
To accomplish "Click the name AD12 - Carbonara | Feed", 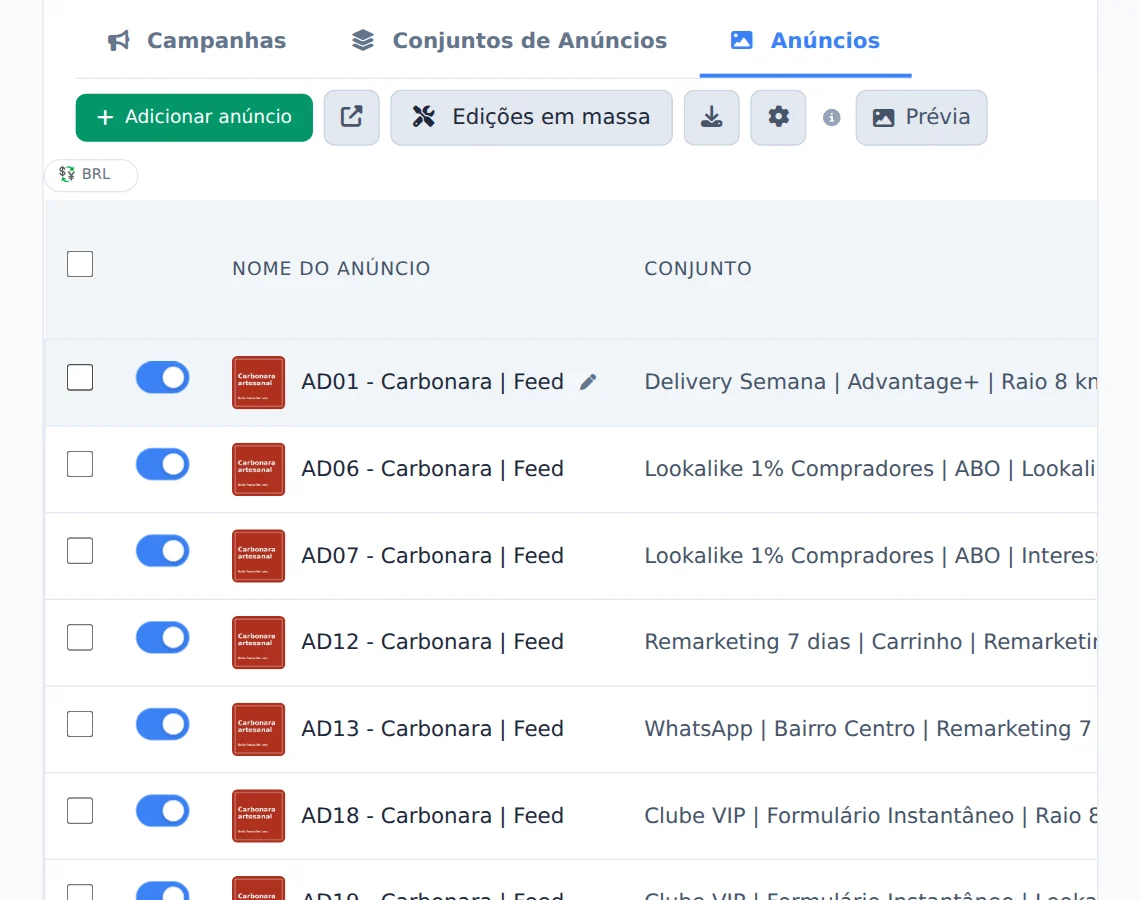I will click(432, 642).
